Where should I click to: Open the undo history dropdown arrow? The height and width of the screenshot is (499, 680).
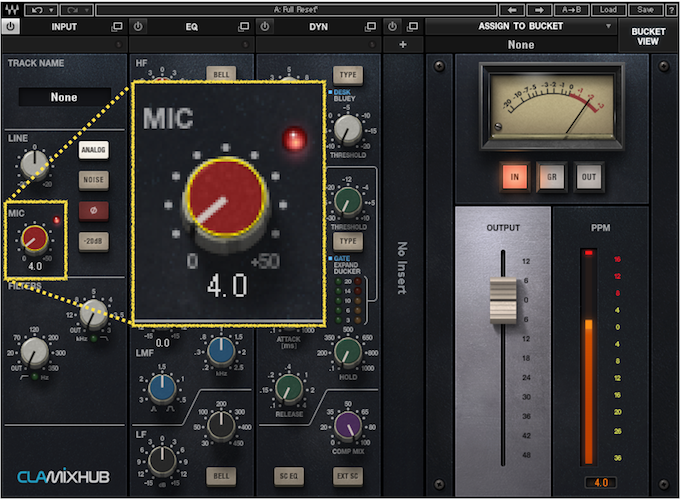(52, 10)
